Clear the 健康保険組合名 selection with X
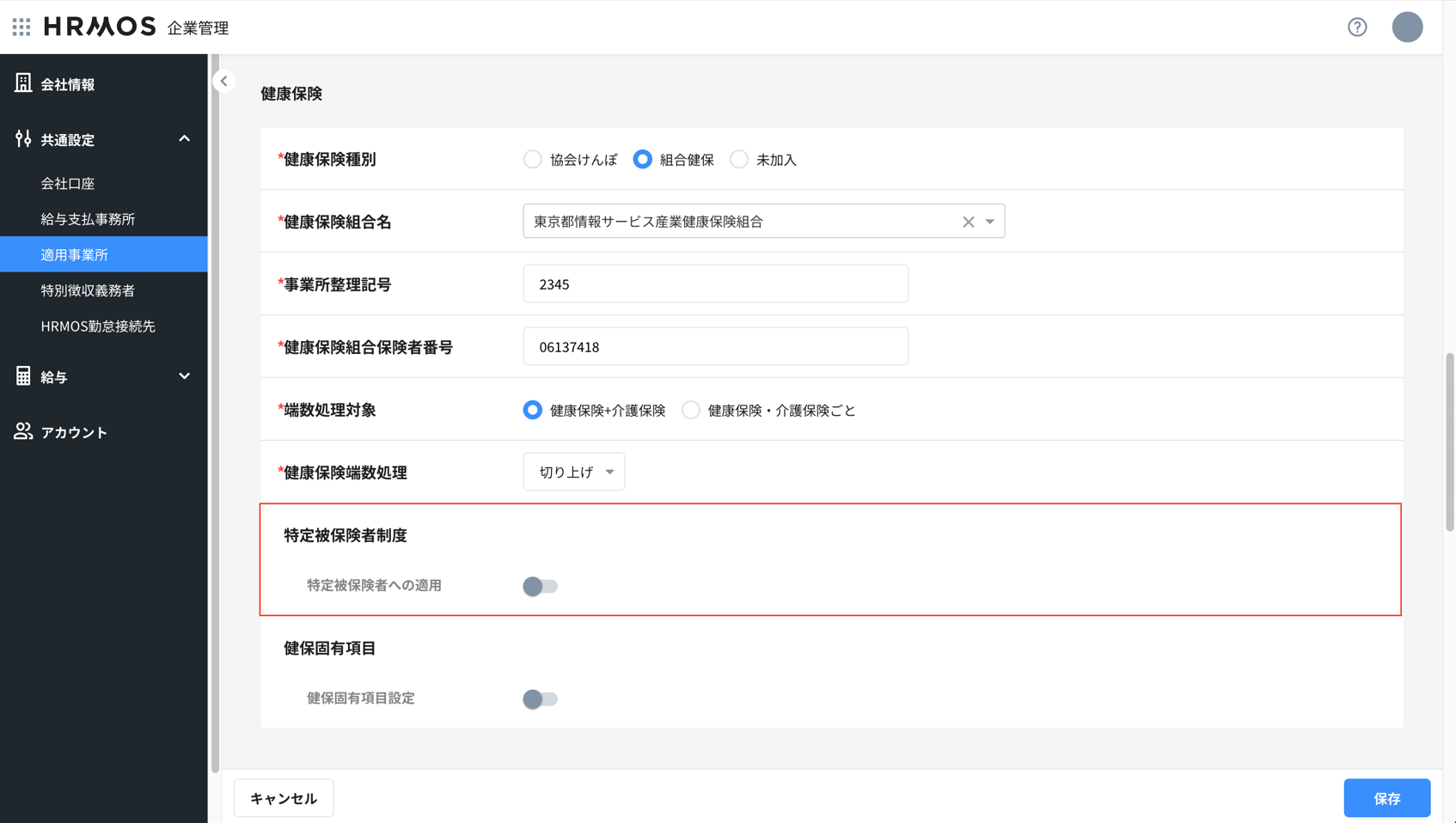 tap(968, 222)
